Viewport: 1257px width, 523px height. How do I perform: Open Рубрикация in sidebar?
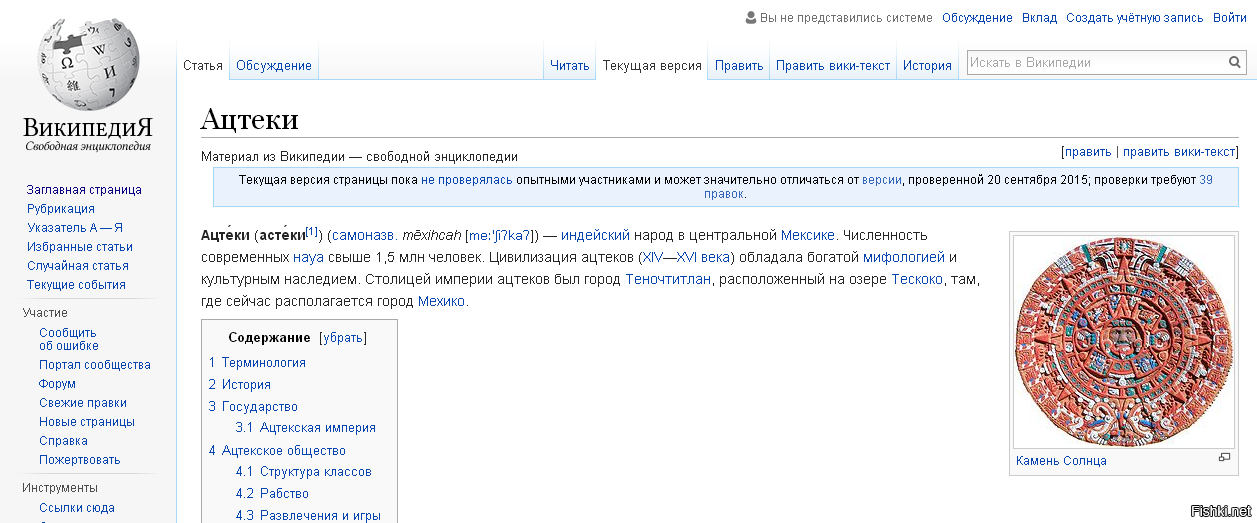[x=61, y=209]
